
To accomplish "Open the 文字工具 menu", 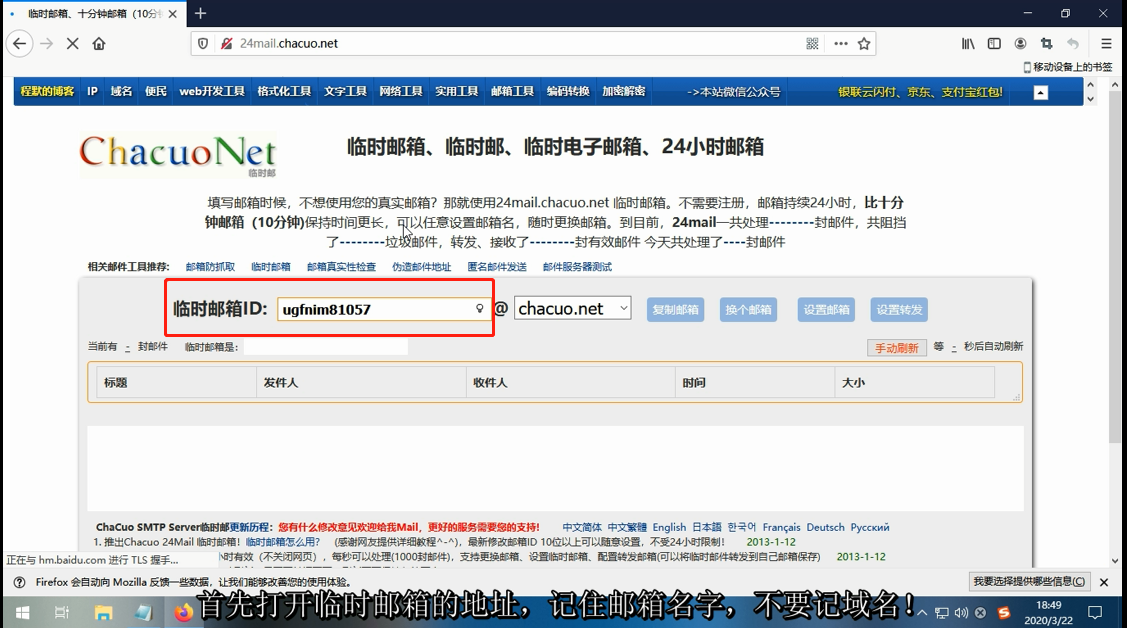I will [345, 91].
